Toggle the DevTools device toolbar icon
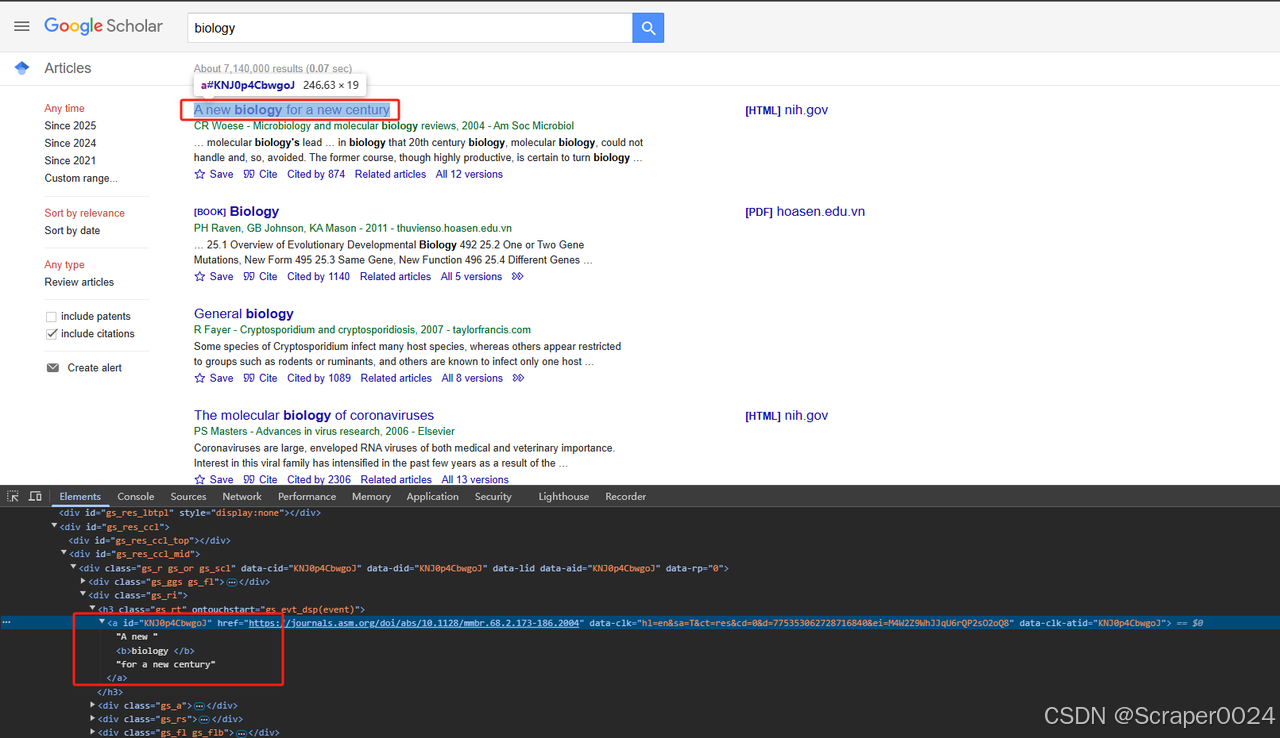Screen dimensions: 1280x738 point(35,496)
